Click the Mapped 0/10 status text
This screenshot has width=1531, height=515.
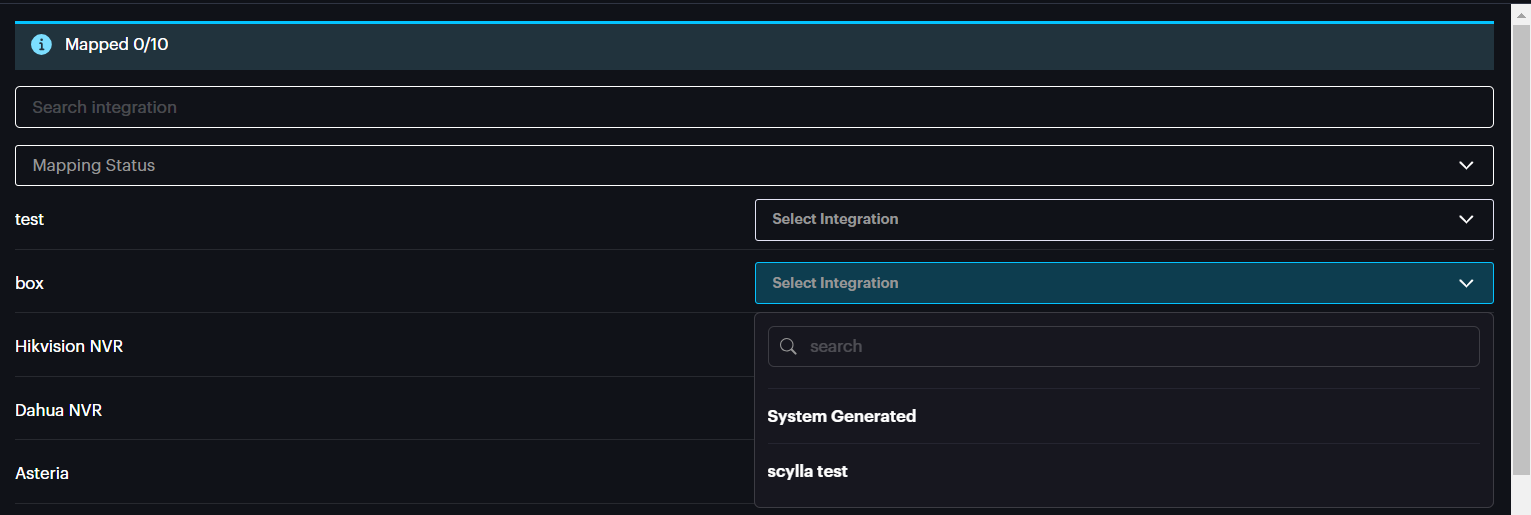(x=116, y=45)
